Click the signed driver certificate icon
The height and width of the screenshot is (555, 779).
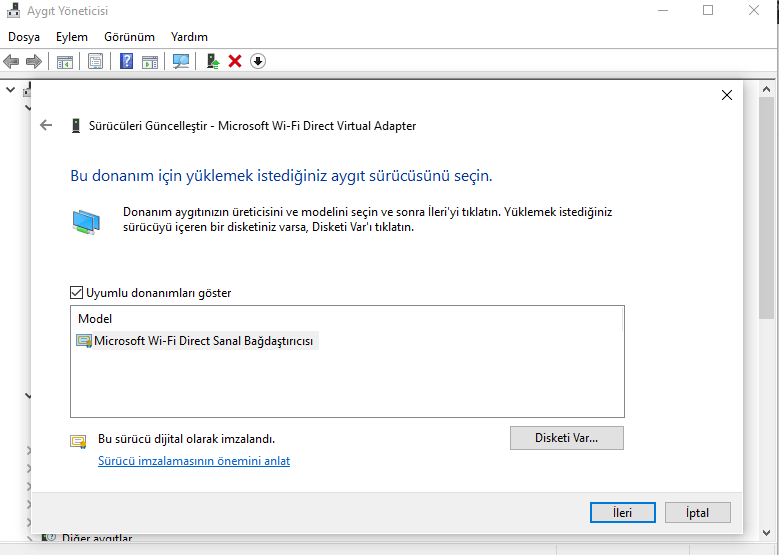pos(78,441)
